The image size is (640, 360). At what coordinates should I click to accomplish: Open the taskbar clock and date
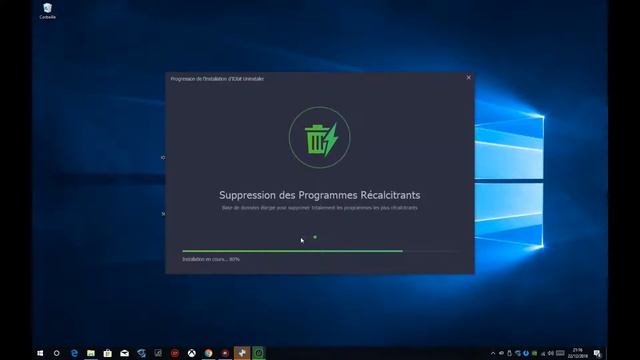click(578, 353)
